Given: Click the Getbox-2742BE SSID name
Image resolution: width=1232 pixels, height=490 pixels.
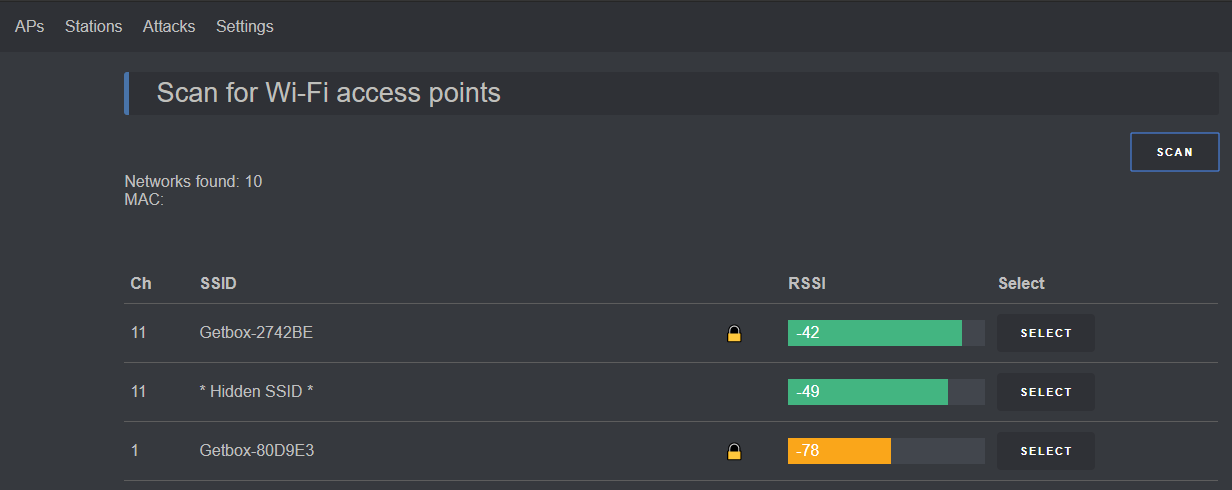Looking at the screenshot, I should coord(256,333).
